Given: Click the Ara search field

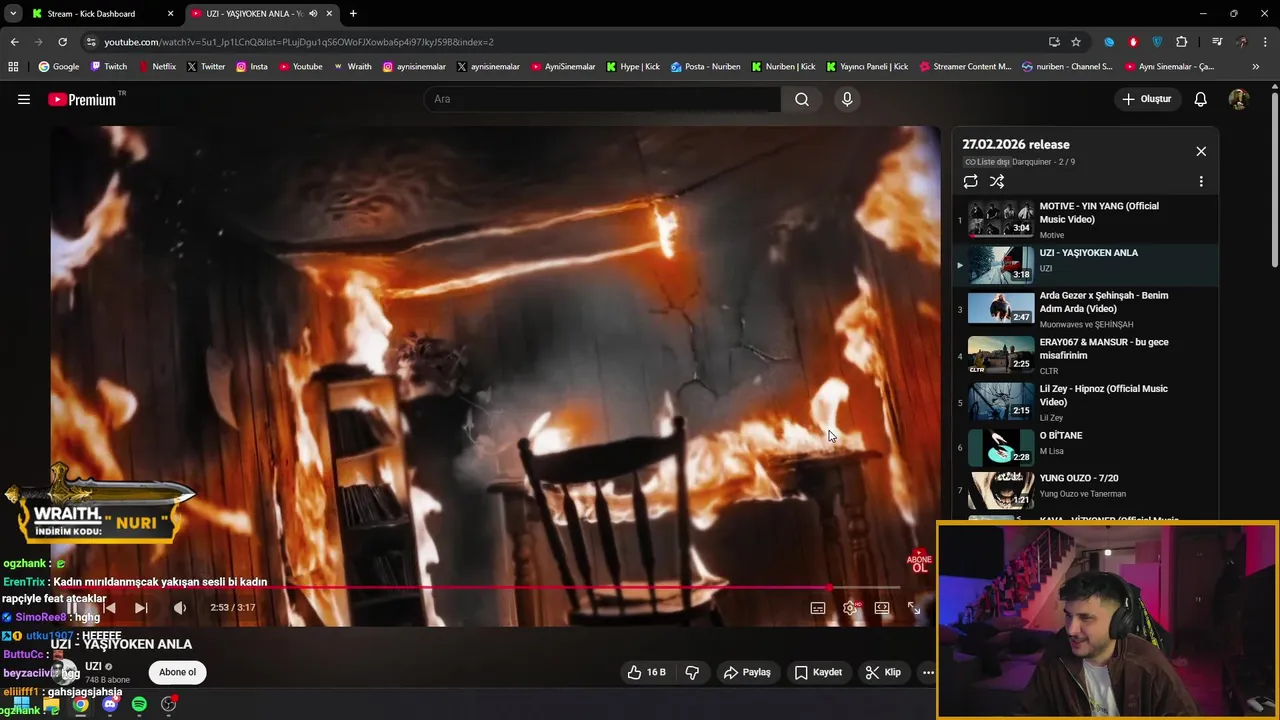Looking at the screenshot, I should (x=603, y=99).
